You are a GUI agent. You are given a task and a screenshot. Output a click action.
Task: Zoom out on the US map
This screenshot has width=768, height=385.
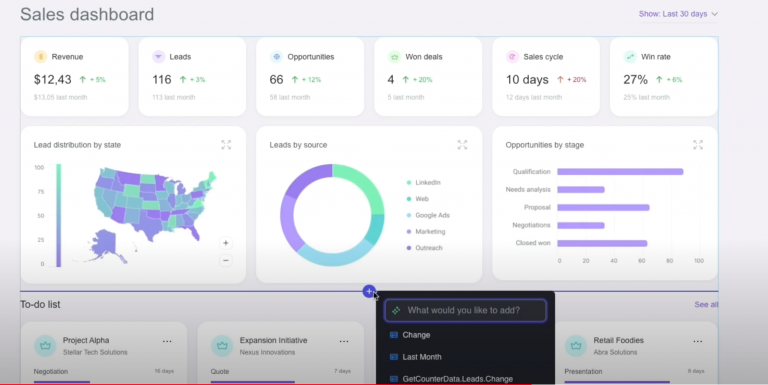226,261
